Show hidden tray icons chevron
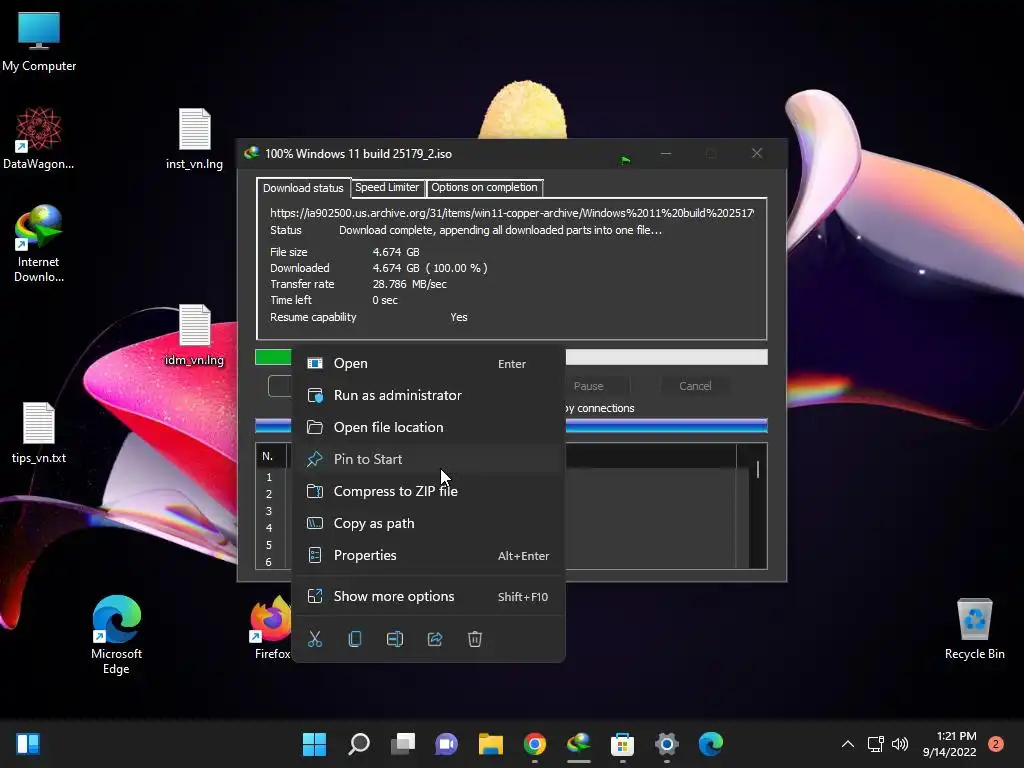This screenshot has height=768, width=1024. coord(848,744)
